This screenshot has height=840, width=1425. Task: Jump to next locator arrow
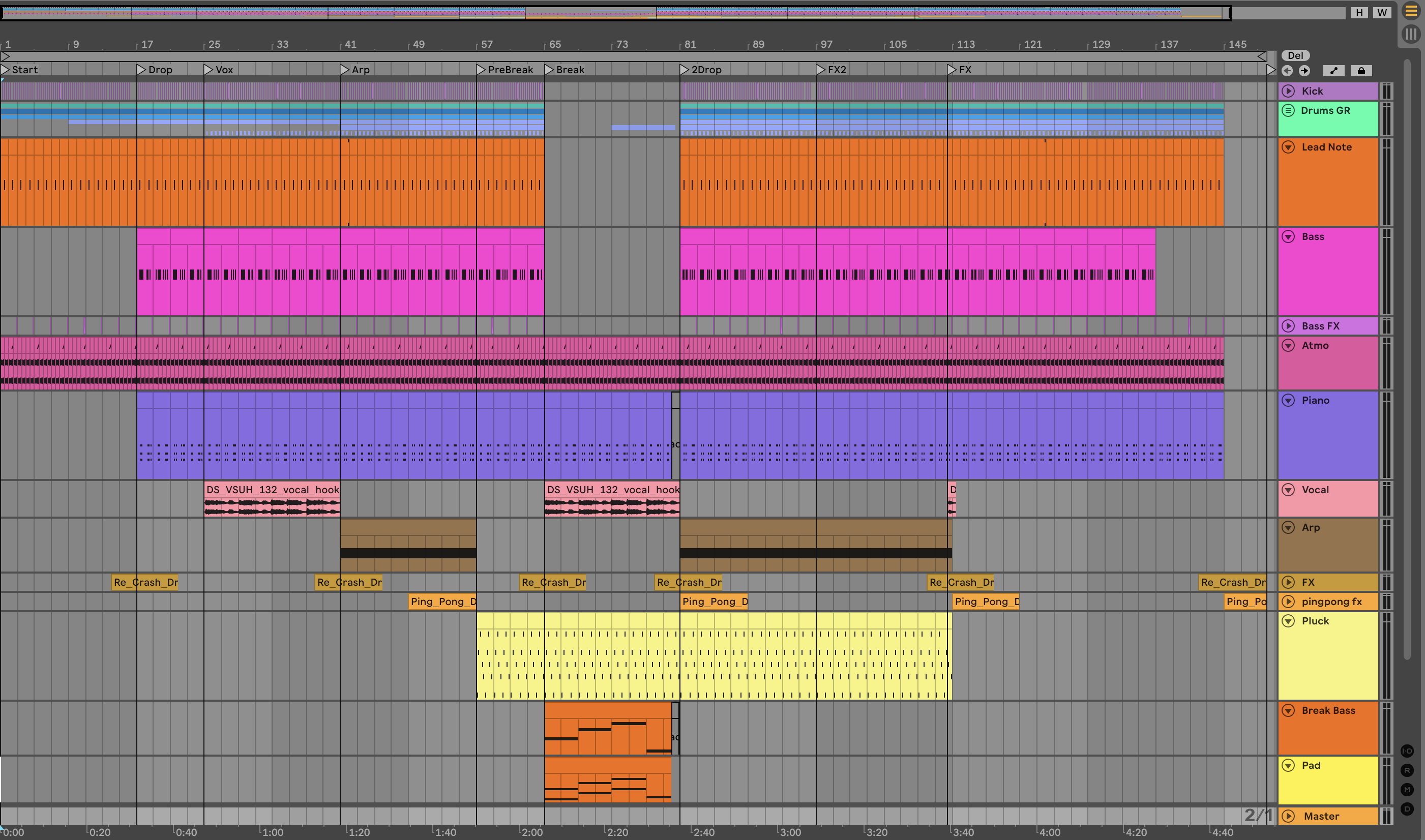click(x=1304, y=71)
